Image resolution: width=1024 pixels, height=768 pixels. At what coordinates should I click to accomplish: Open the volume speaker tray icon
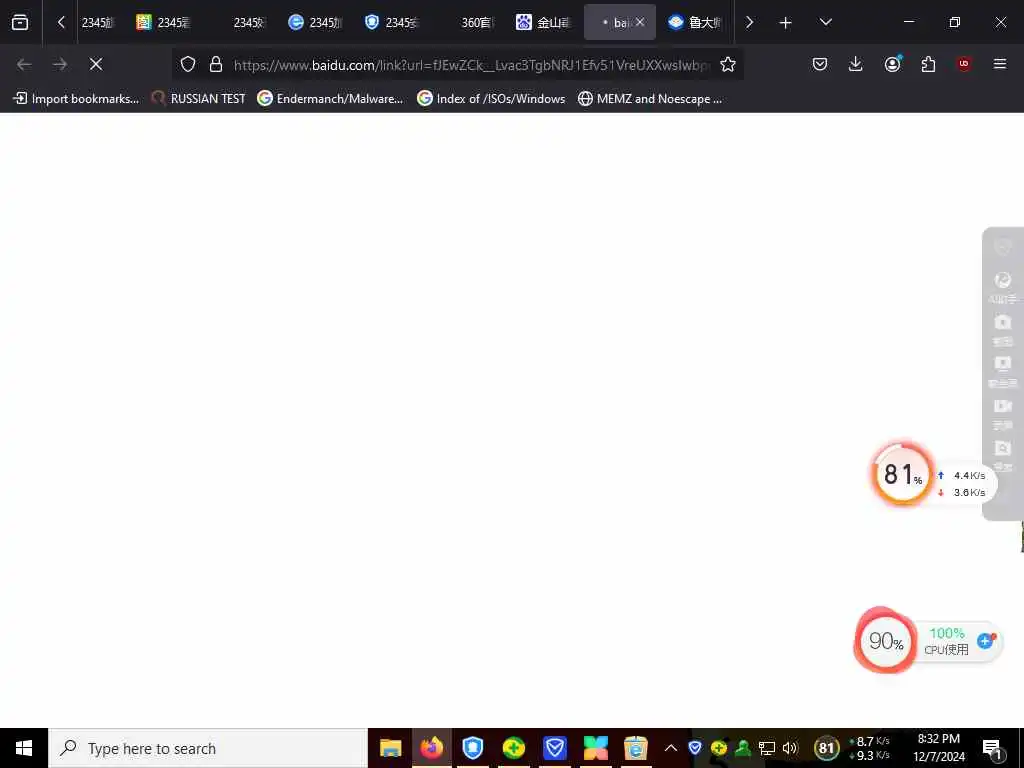[x=790, y=748]
